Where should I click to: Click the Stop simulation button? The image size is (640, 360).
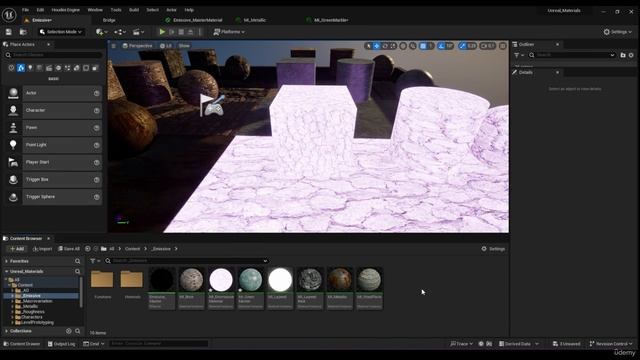(x=181, y=32)
